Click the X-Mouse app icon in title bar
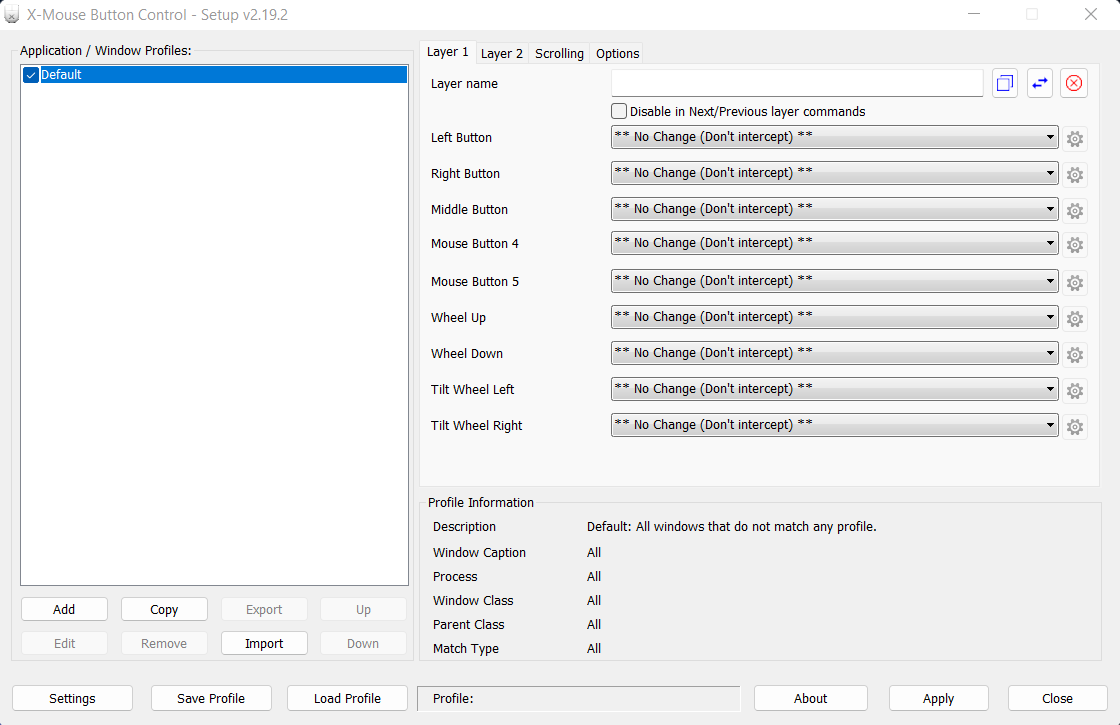The image size is (1120, 725). pos(11,14)
